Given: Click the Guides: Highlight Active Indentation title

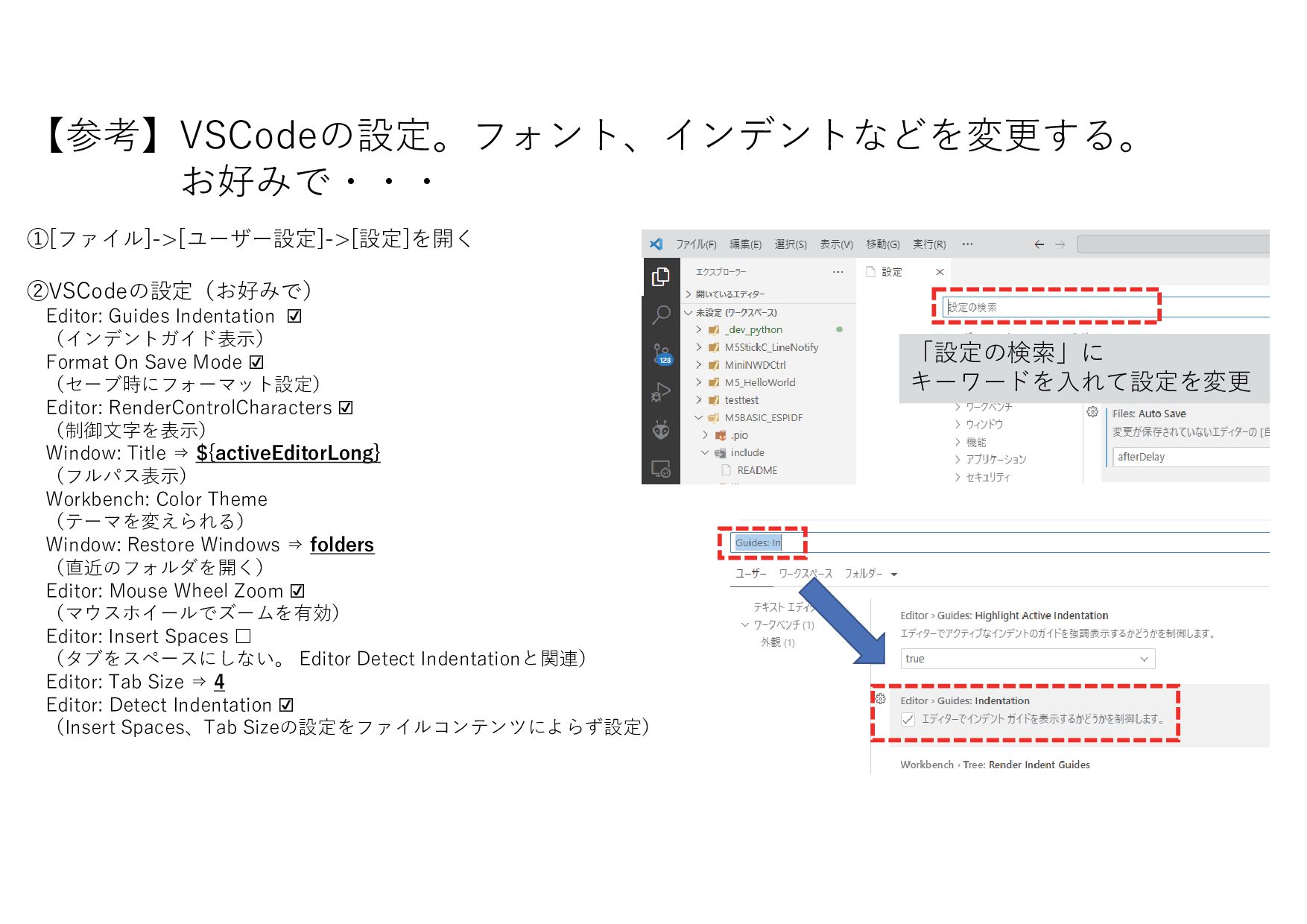Looking at the screenshot, I should click(x=1004, y=616).
